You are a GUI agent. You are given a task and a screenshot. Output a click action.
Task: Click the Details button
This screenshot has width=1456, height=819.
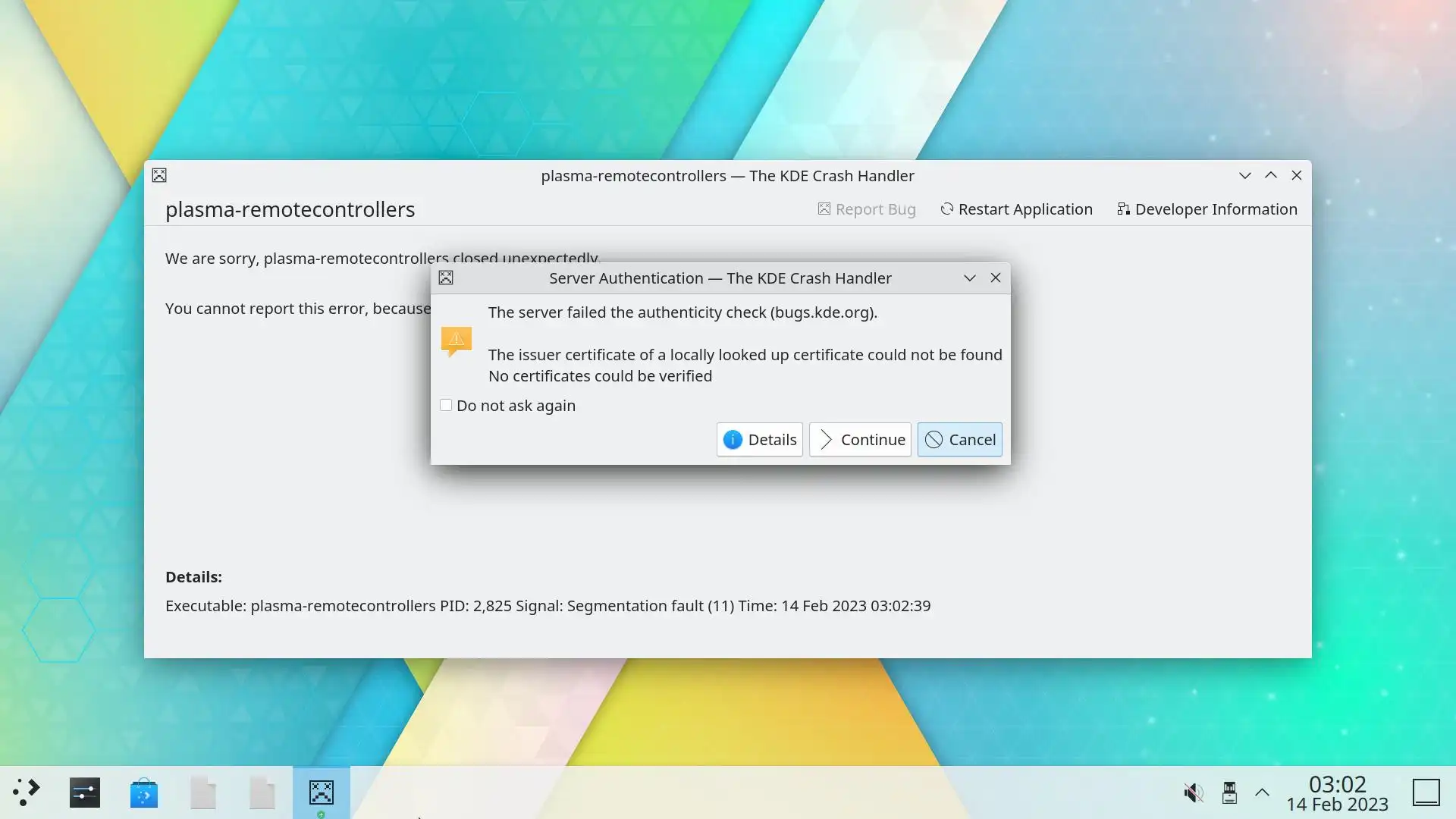point(760,440)
